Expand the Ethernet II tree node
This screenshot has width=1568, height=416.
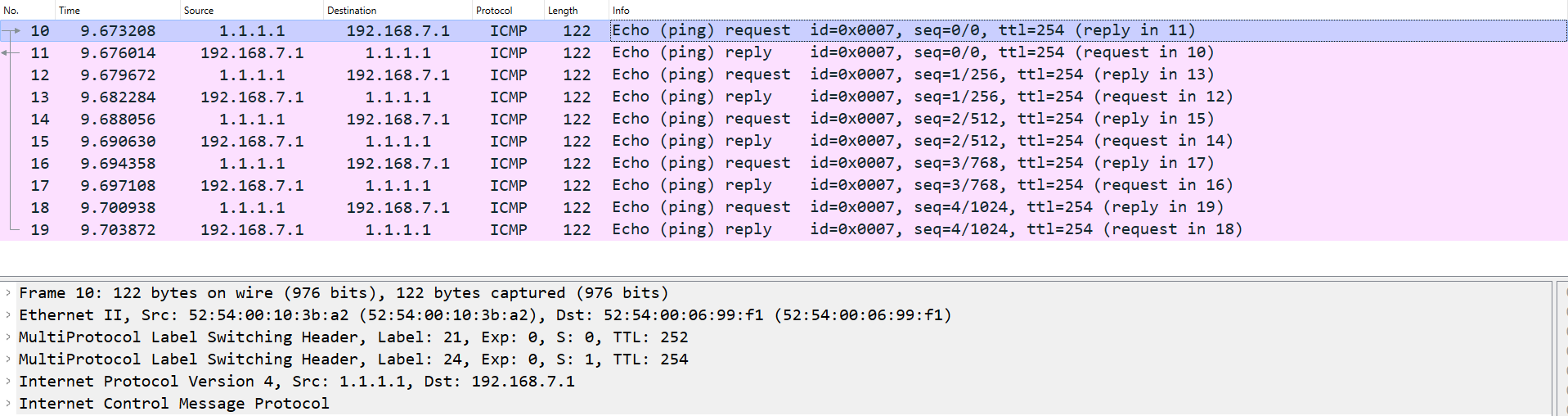coord(8,314)
